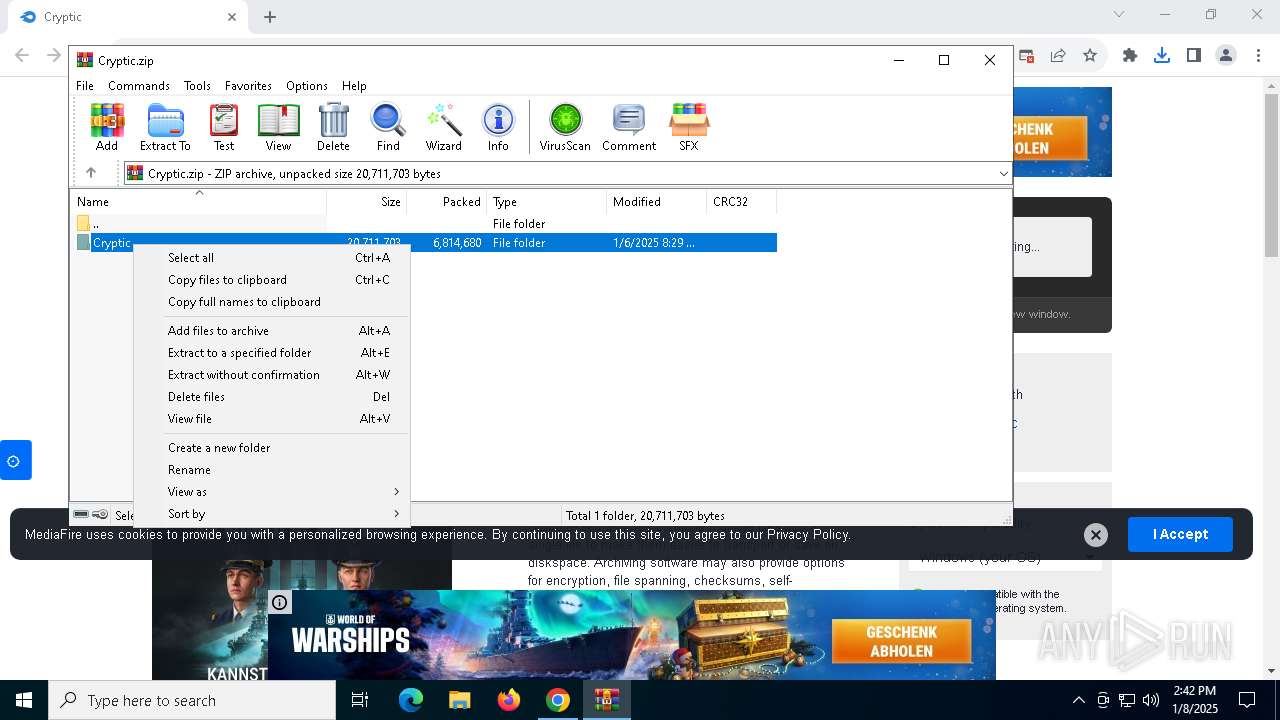Click the Cryptic folder icon in list

pos(83,243)
